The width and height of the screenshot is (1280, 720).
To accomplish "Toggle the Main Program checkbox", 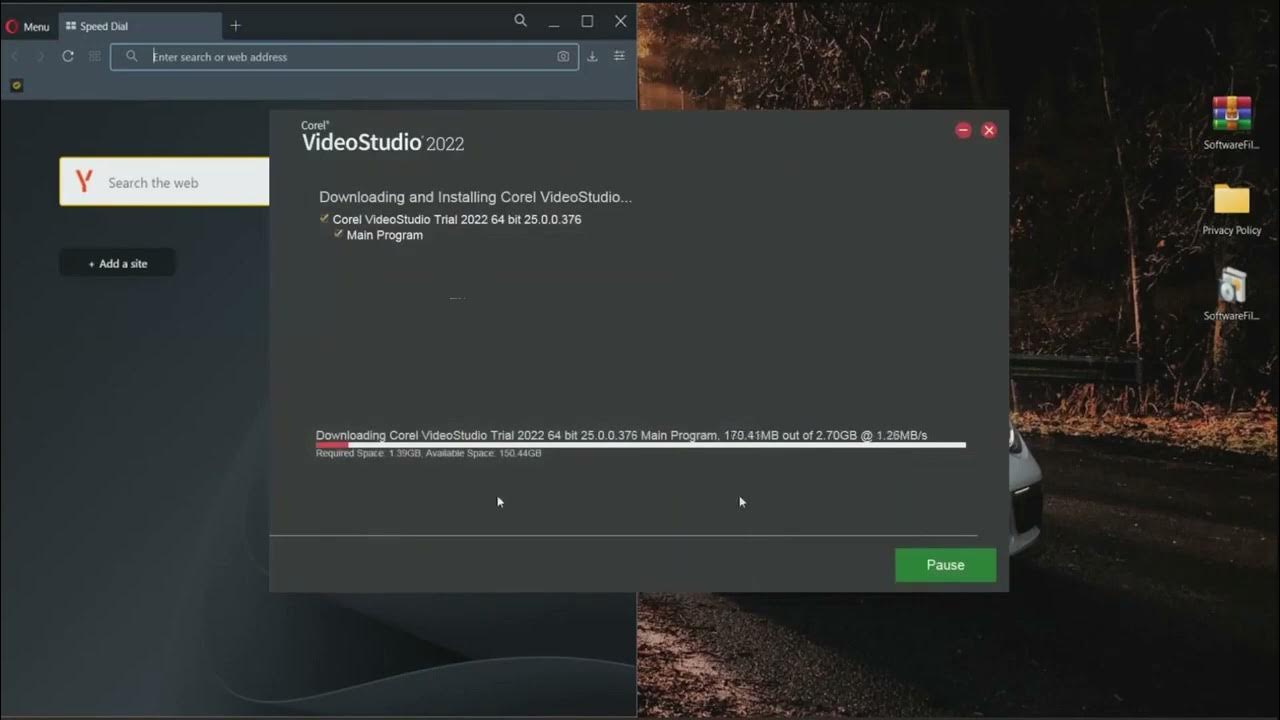I will [338, 234].
